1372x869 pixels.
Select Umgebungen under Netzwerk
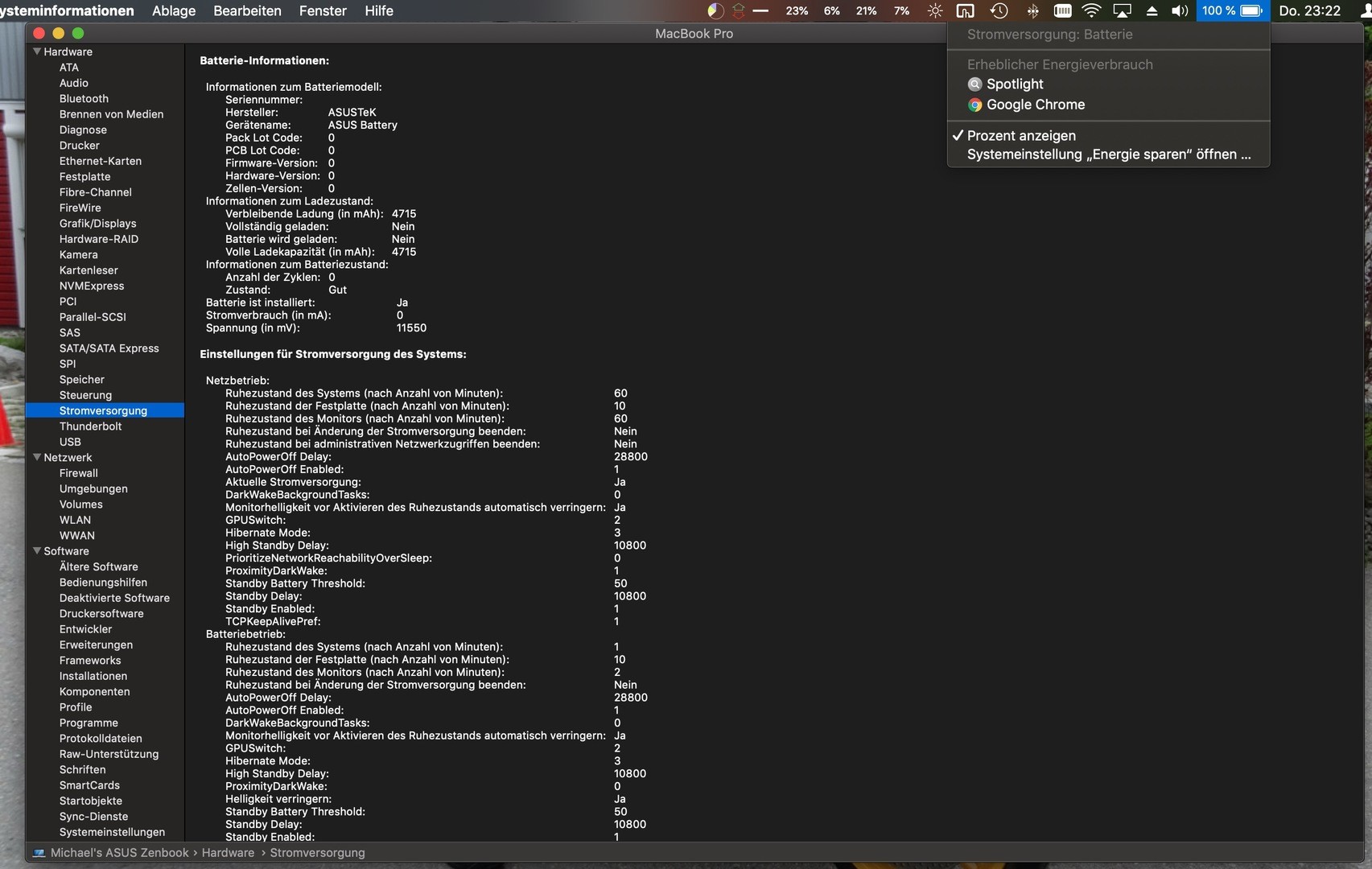tap(93, 489)
